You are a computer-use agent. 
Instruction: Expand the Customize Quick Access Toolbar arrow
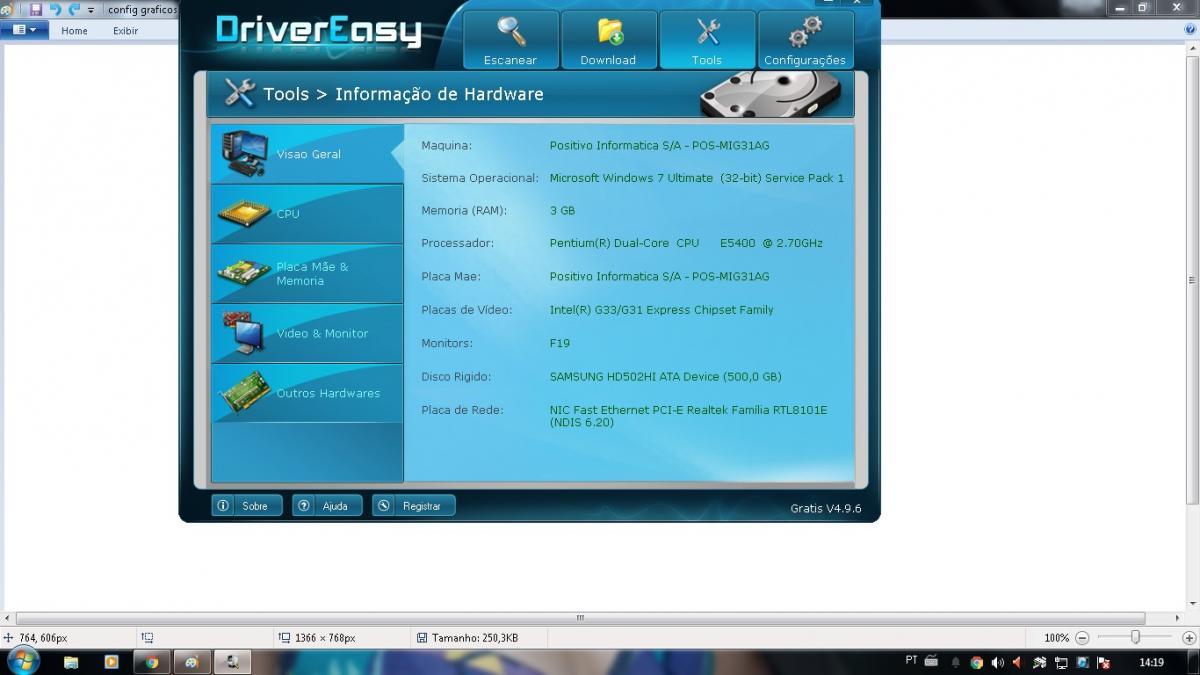91,10
